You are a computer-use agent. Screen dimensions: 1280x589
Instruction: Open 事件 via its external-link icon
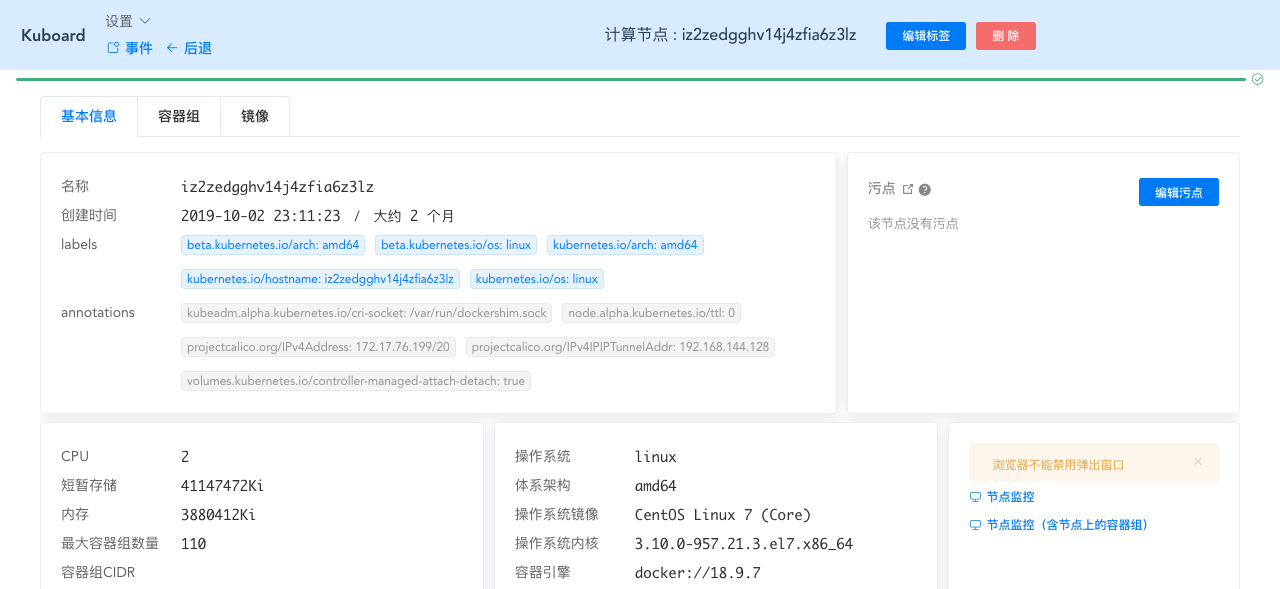[x=115, y=47]
